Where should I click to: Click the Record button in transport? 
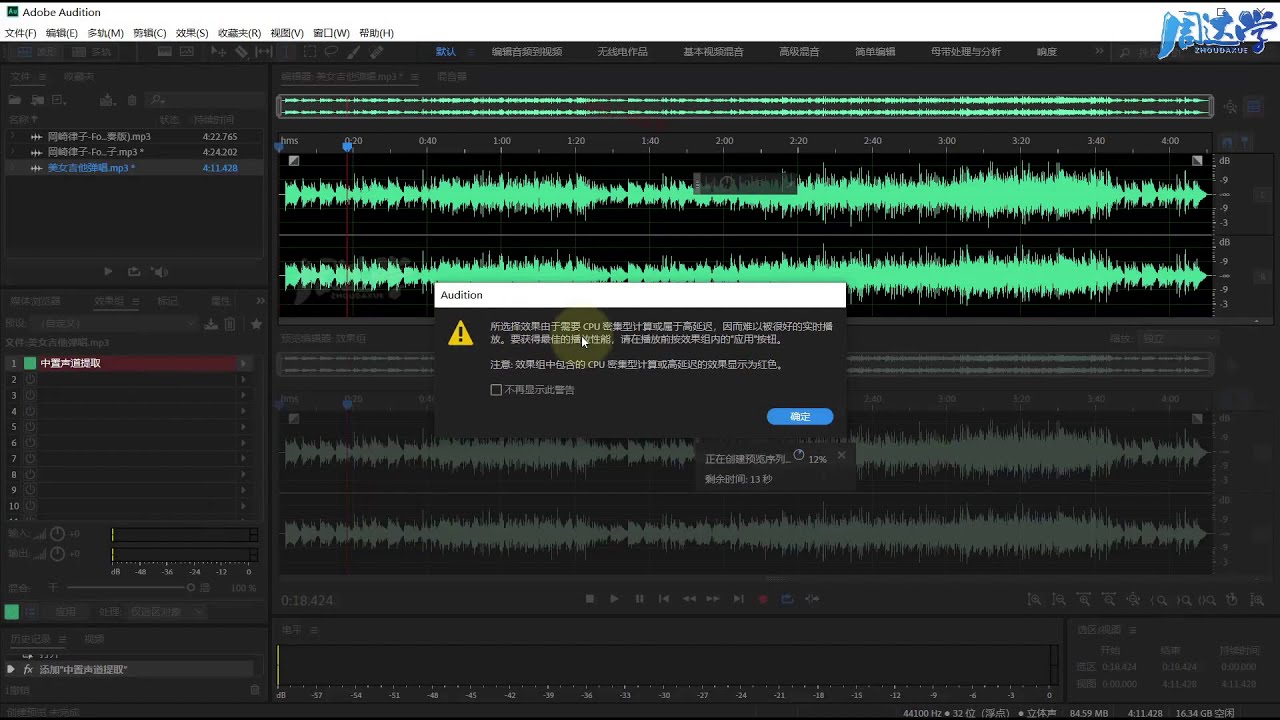tap(762, 599)
